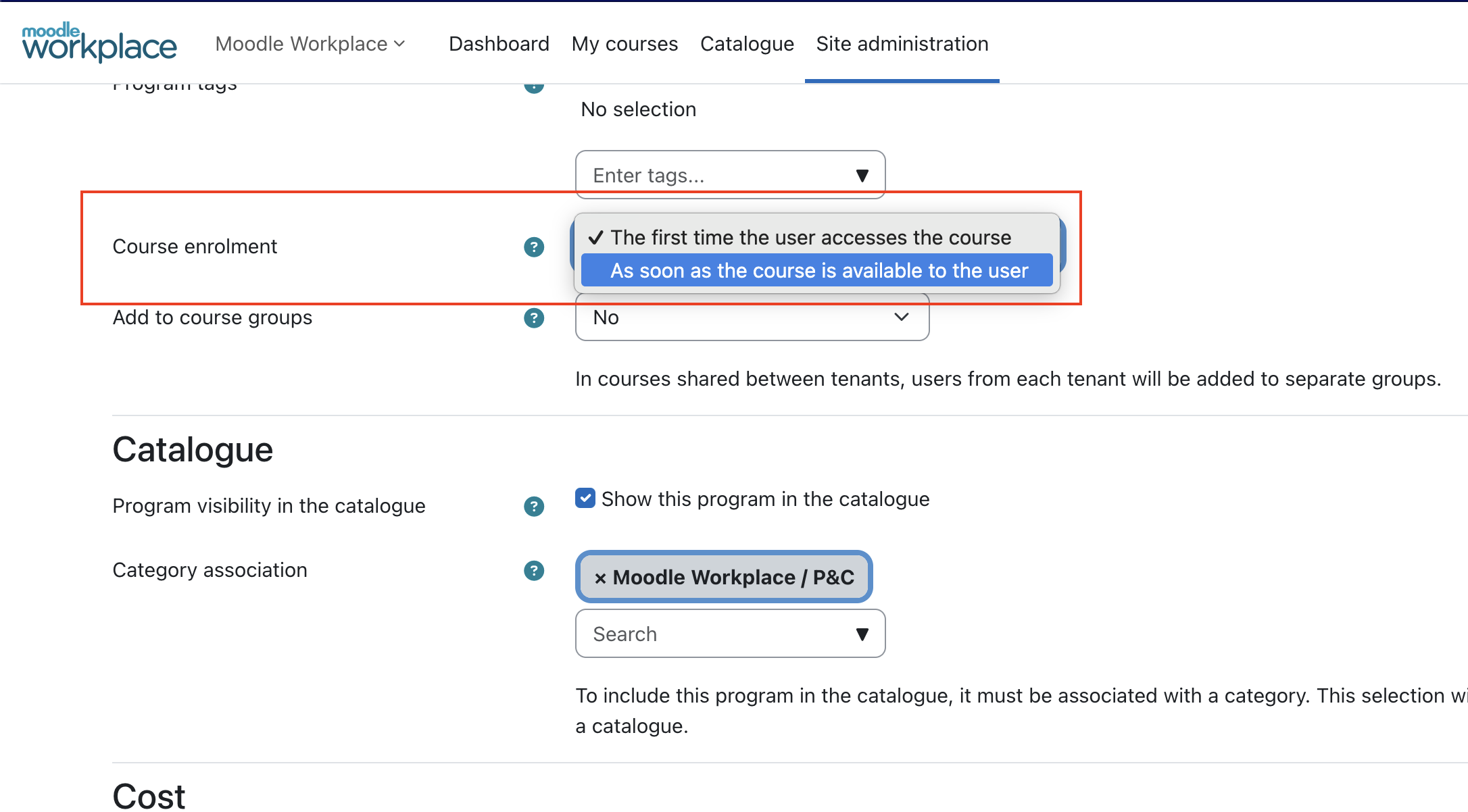Screen dimensions: 1468x812
Task: Show help for Program visibility in the catalogue
Action: [534, 507]
